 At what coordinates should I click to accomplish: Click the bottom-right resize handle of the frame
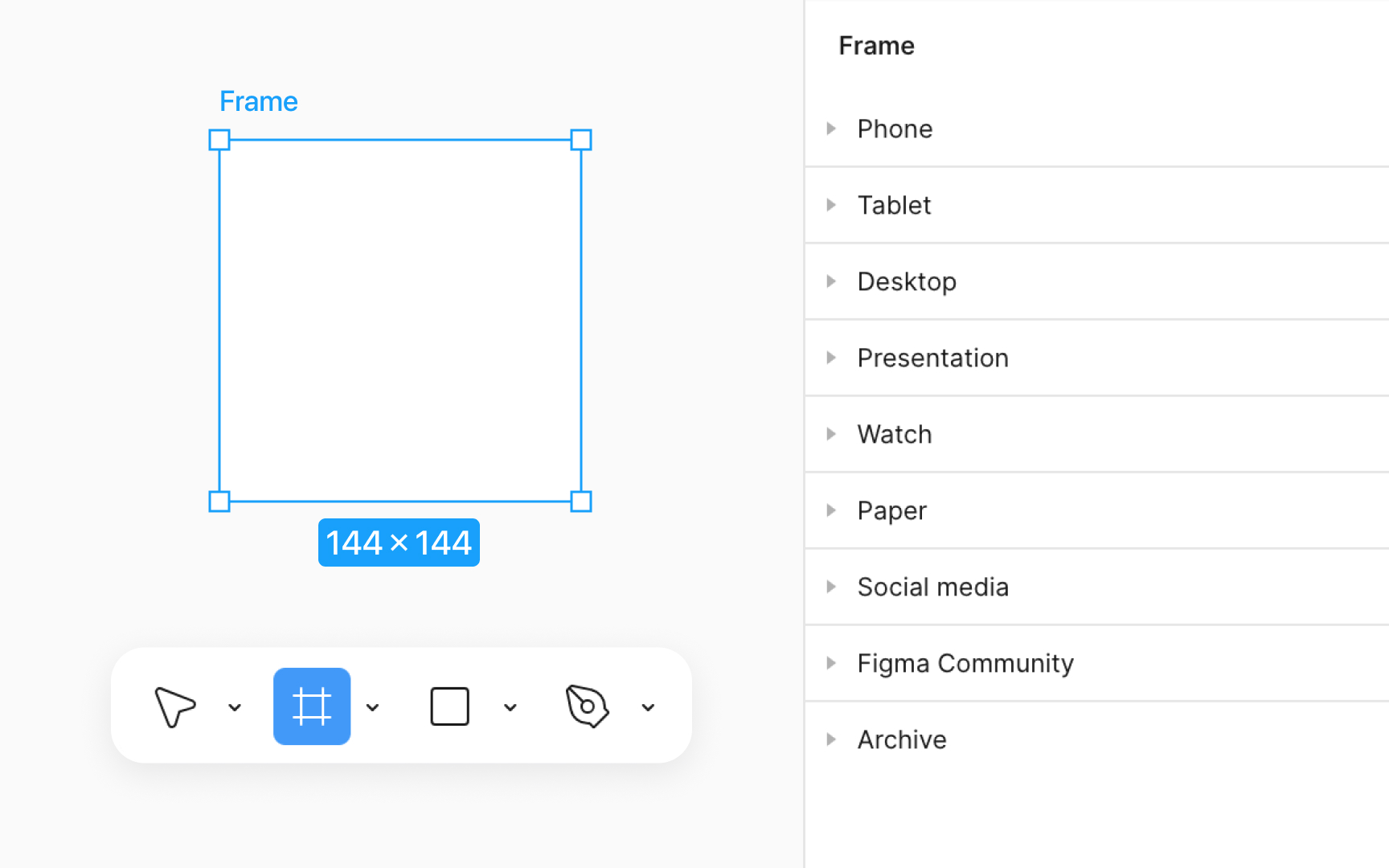click(581, 502)
